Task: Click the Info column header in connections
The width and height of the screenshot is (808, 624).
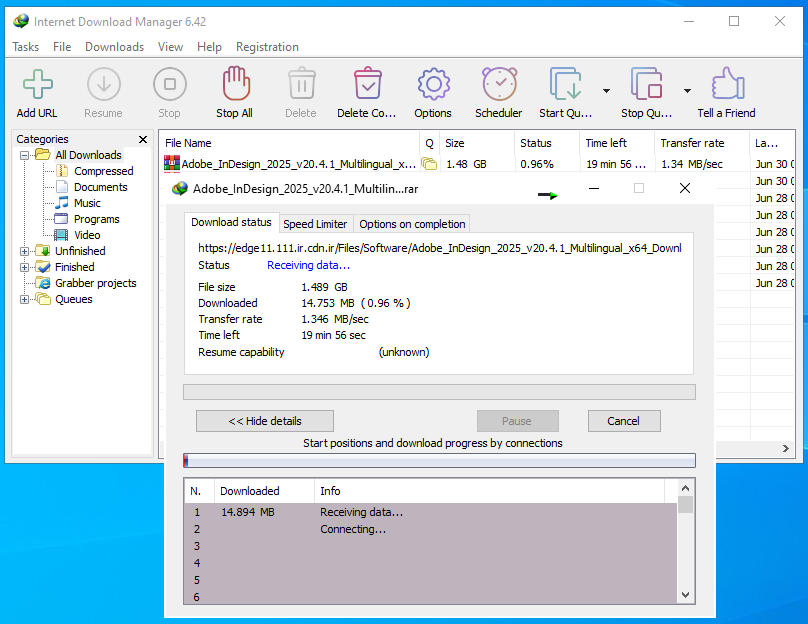Action: coord(490,491)
